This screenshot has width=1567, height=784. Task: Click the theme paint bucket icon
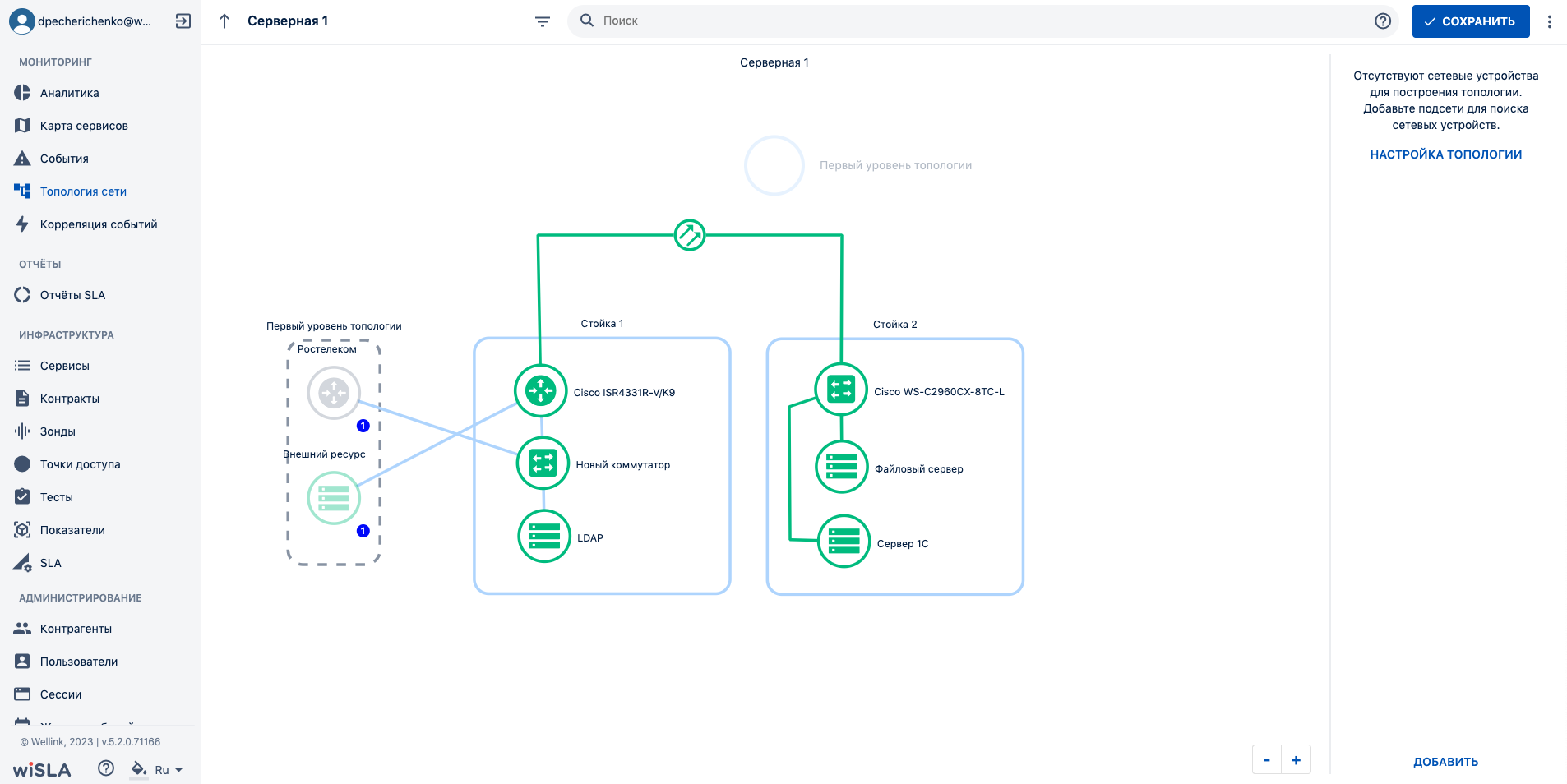pyautogui.click(x=139, y=769)
